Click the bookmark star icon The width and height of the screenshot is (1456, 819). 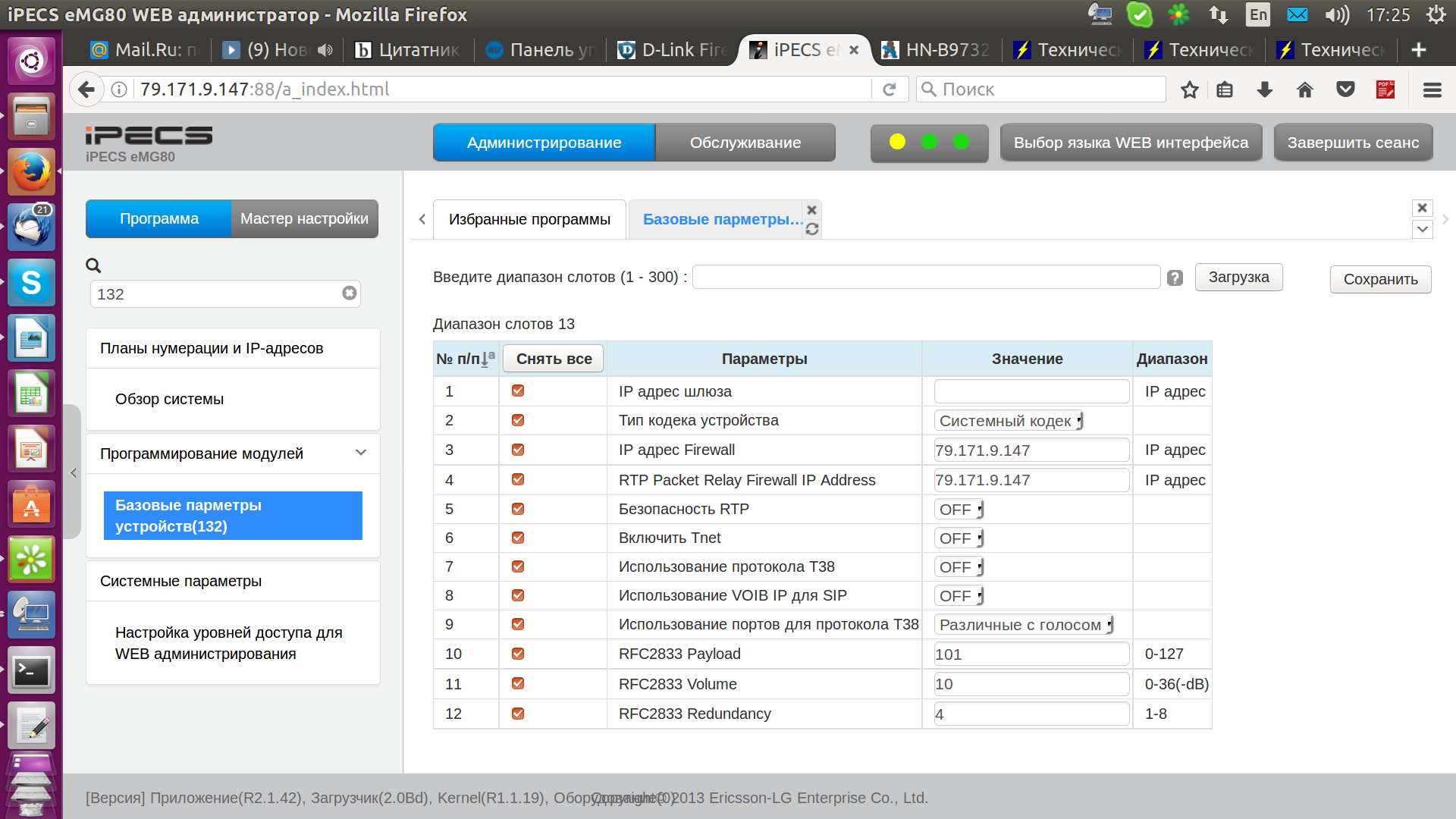(1189, 89)
